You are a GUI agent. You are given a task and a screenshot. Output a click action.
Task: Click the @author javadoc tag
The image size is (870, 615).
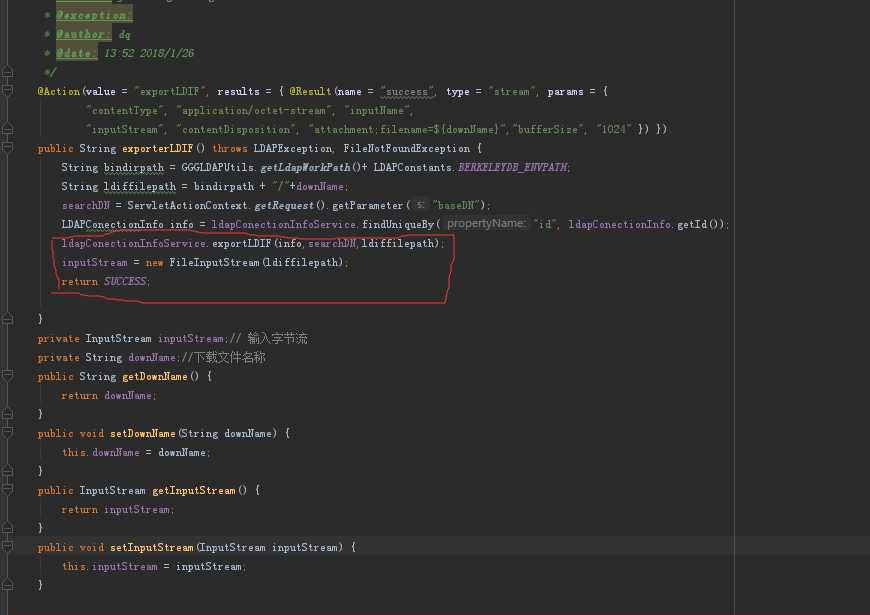pyautogui.click(x=83, y=34)
